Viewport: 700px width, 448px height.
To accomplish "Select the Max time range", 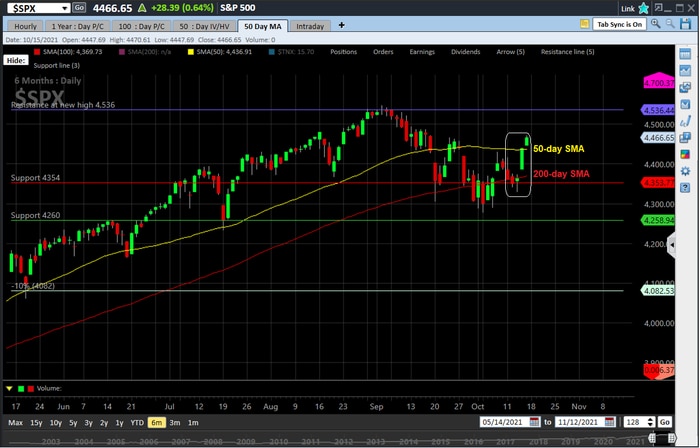I will [x=16, y=423].
